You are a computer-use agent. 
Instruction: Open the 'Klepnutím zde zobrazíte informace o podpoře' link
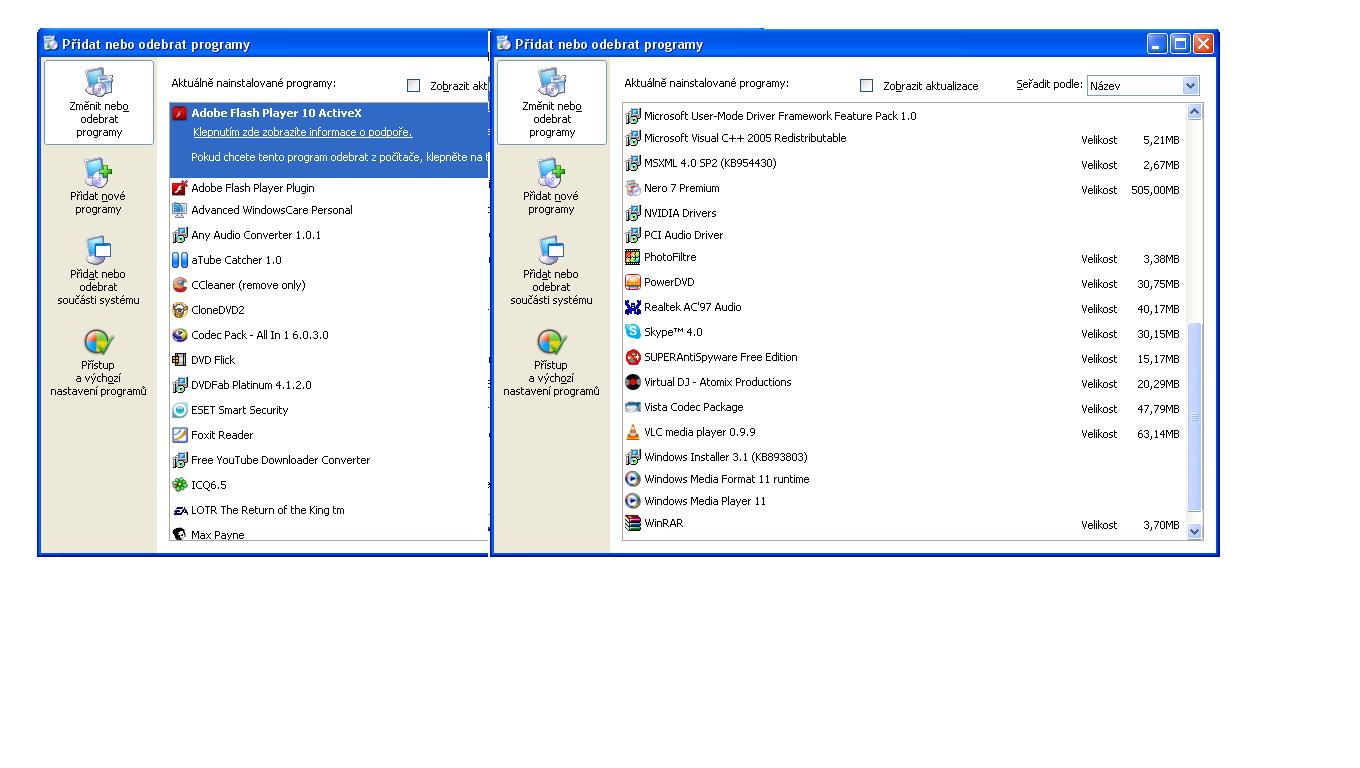pyautogui.click(x=302, y=132)
